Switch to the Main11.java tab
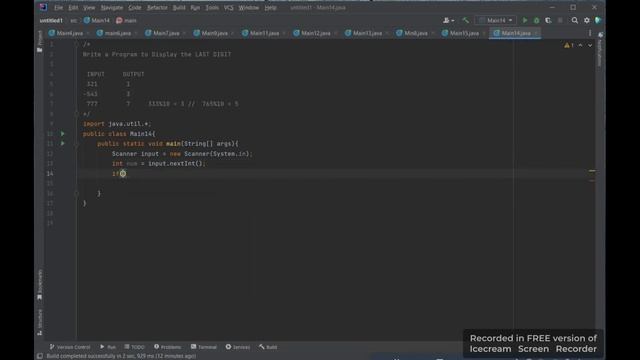This screenshot has height=360, width=640. click(x=260, y=33)
